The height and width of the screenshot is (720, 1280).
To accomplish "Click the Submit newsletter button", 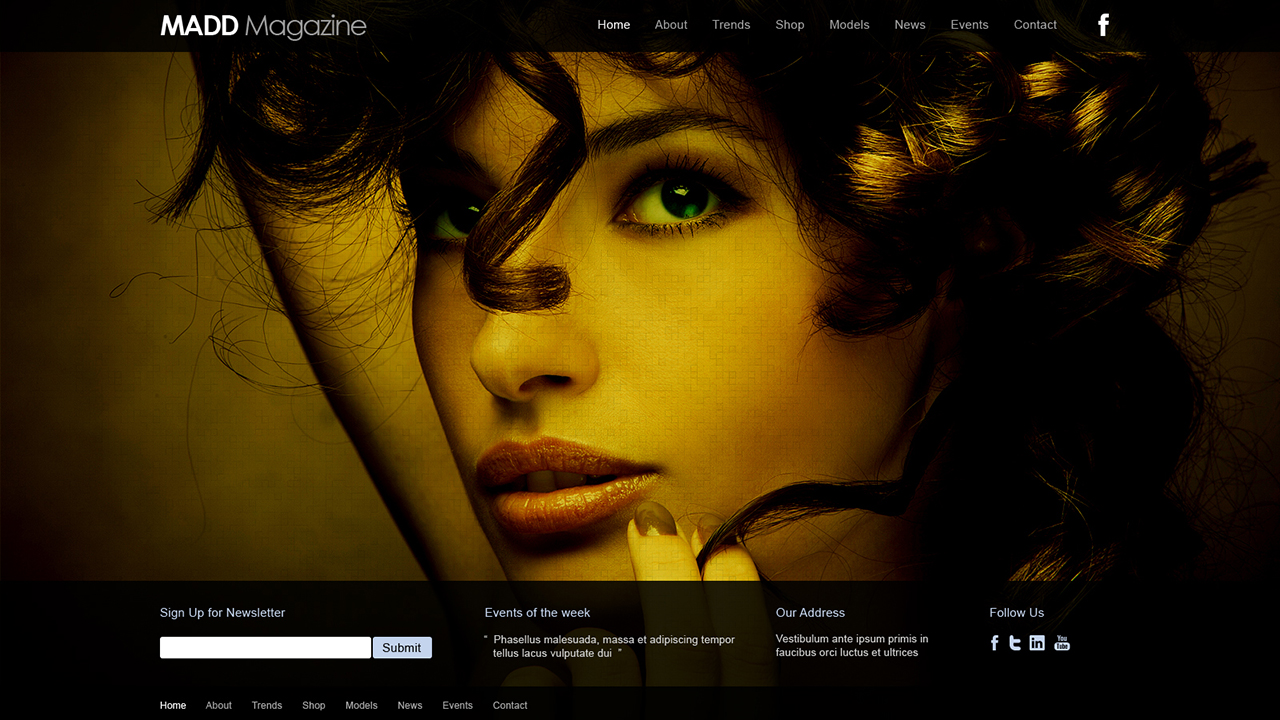I will pyautogui.click(x=402, y=648).
